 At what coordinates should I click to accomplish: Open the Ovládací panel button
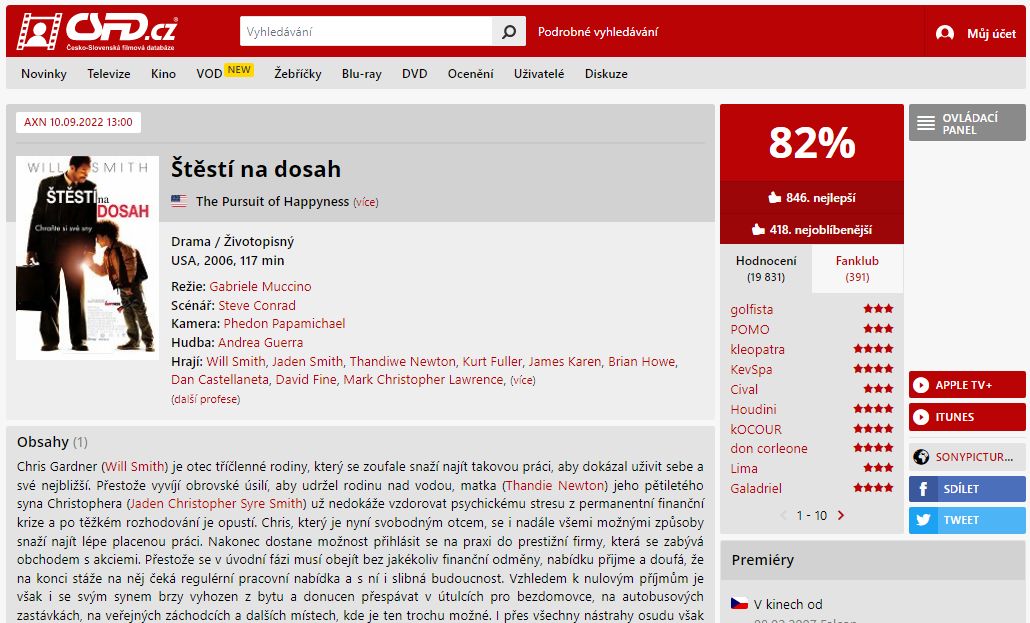pos(967,123)
